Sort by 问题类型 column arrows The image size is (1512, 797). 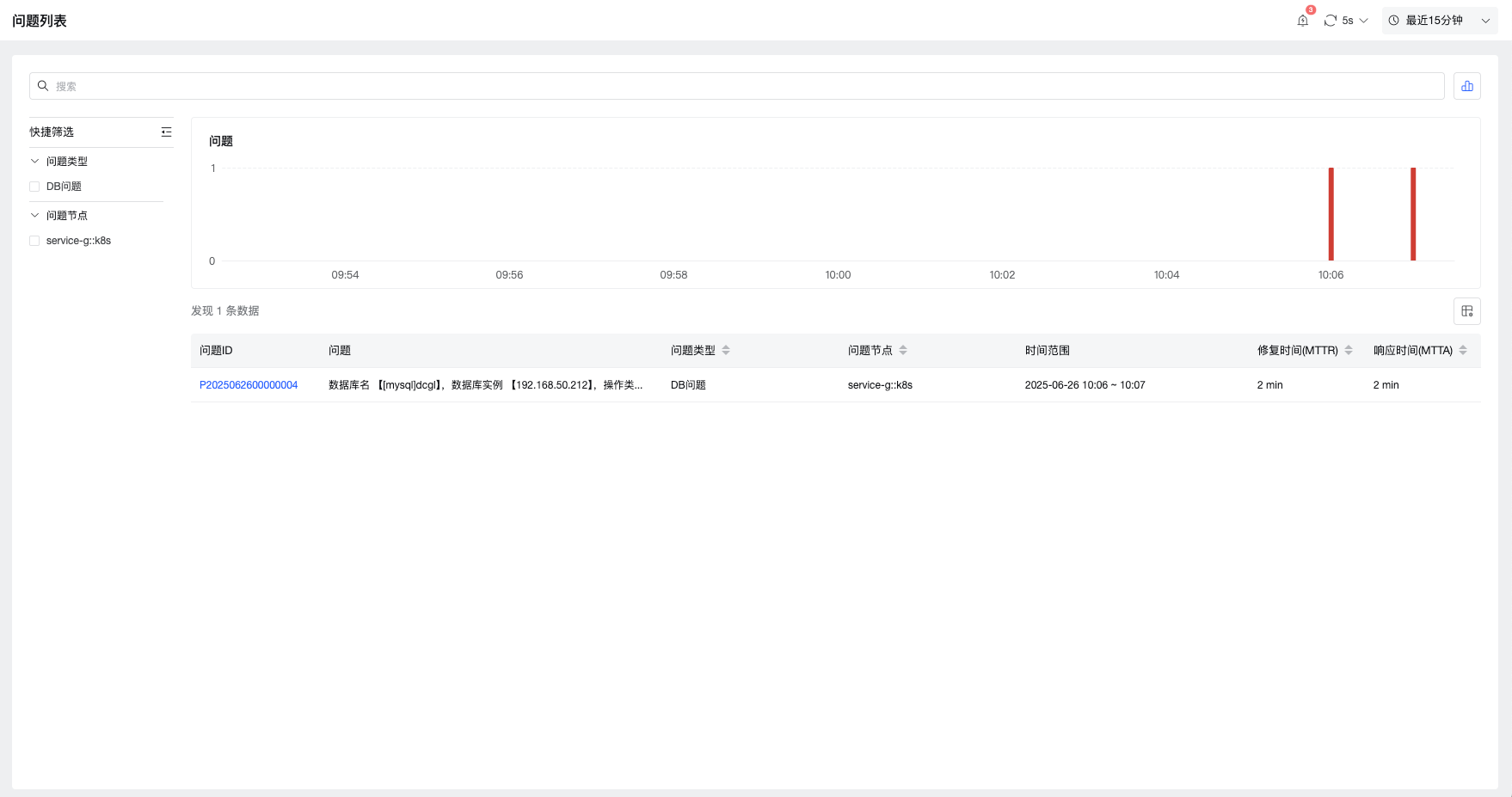coord(726,351)
